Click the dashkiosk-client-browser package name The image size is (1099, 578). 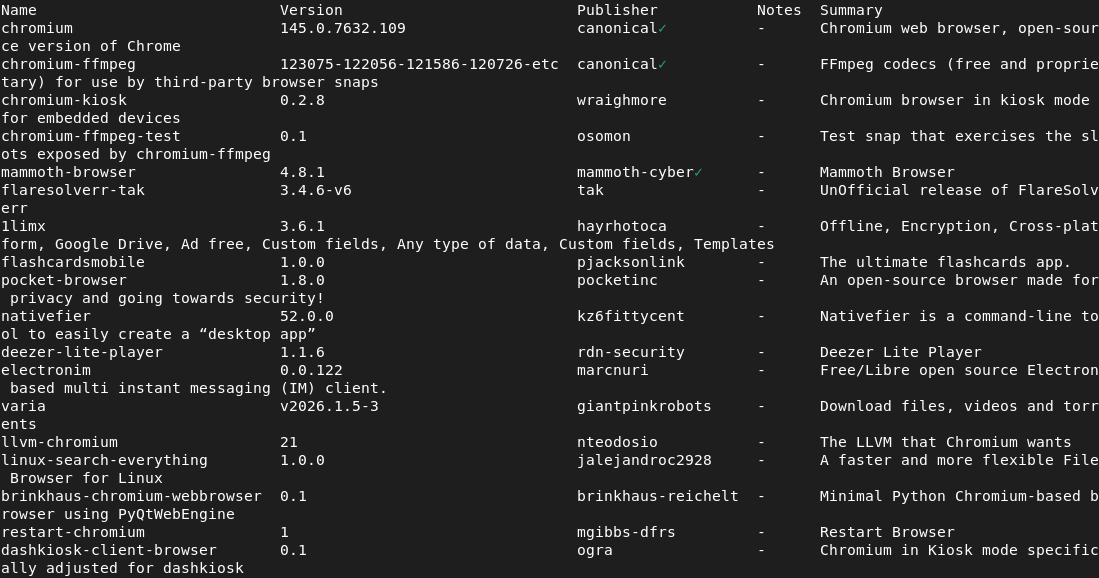tap(109, 550)
